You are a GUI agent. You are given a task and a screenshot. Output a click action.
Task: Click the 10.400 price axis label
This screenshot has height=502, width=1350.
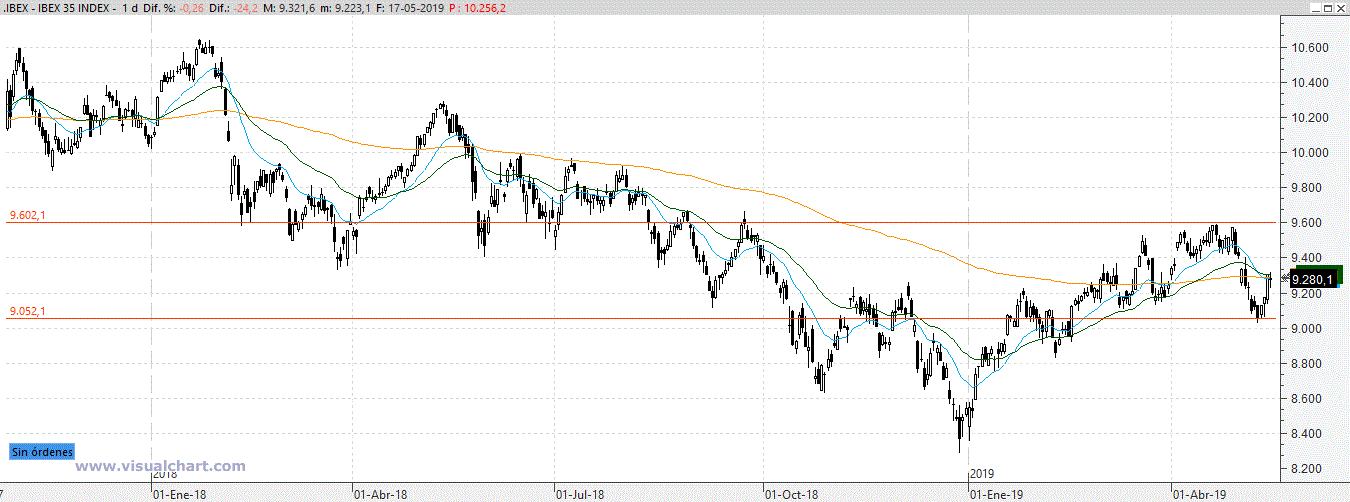tap(1311, 83)
